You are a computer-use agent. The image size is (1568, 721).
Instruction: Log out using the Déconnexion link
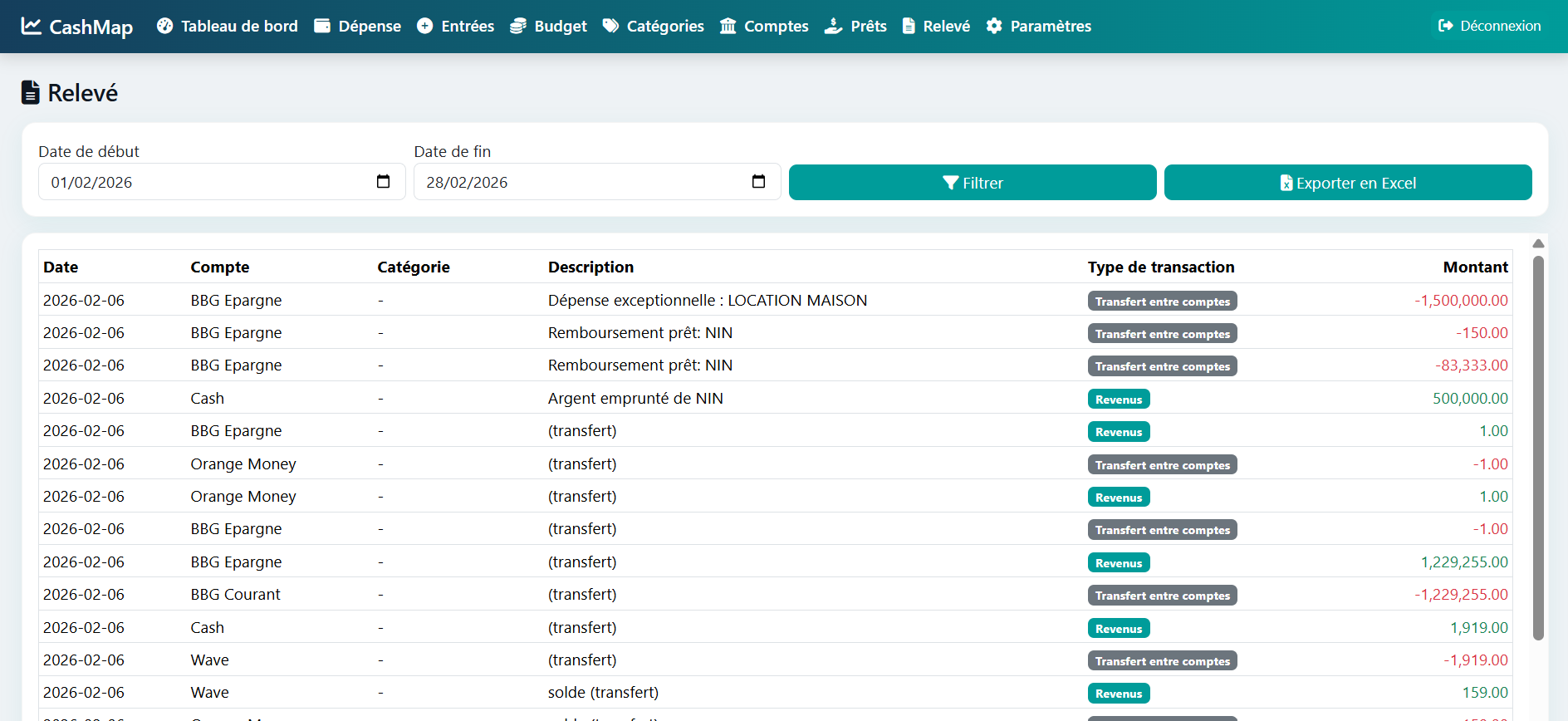pyautogui.click(x=1489, y=26)
